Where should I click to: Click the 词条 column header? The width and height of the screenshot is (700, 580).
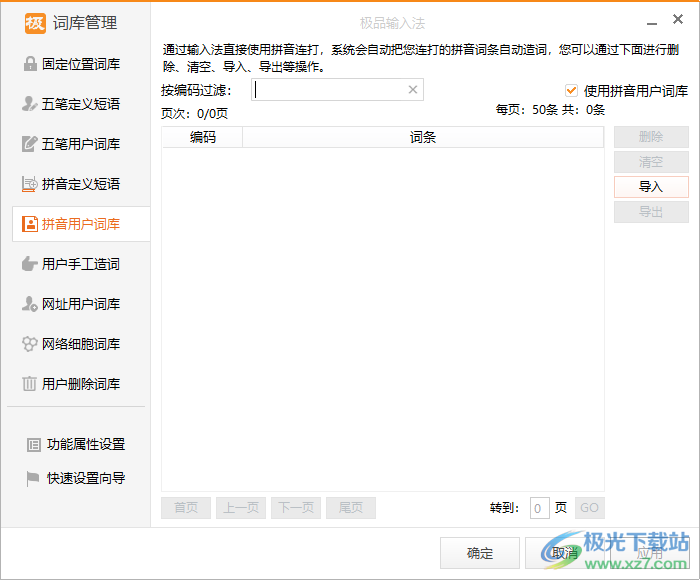click(x=423, y=137)
